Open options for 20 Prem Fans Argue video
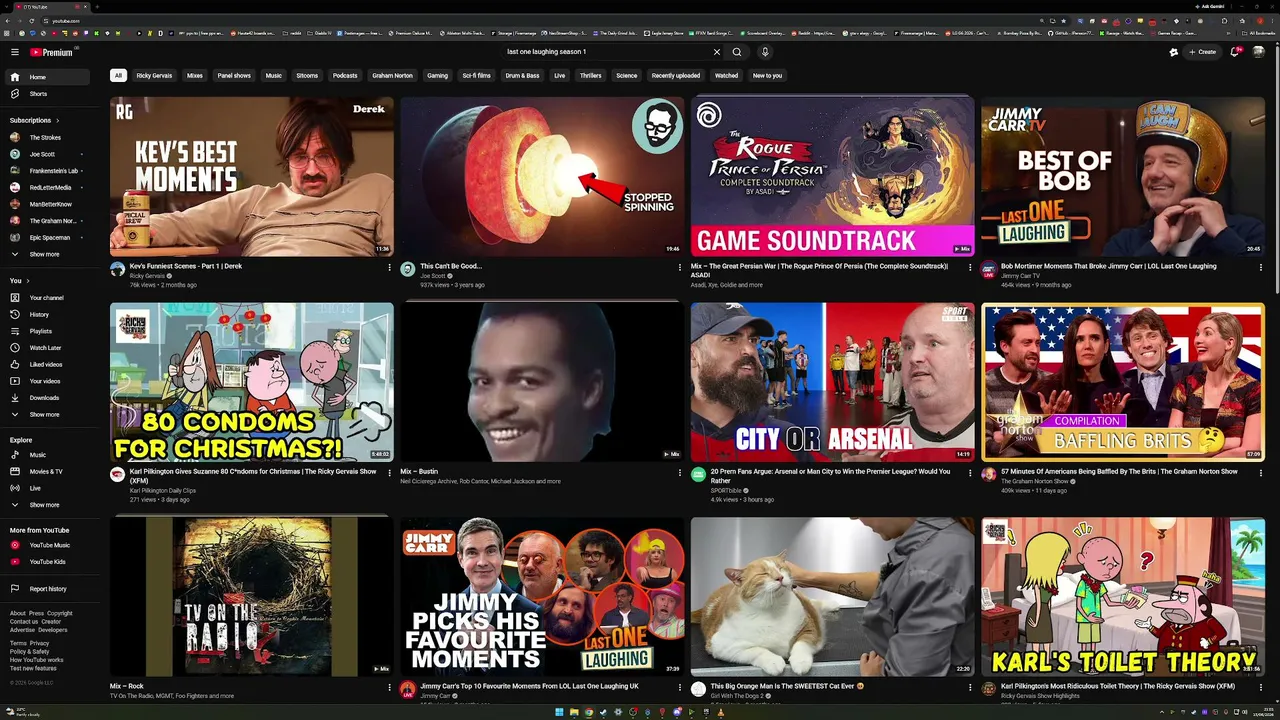The height and width of the screenshot is (720, 1280). click(x=970, y=472)
